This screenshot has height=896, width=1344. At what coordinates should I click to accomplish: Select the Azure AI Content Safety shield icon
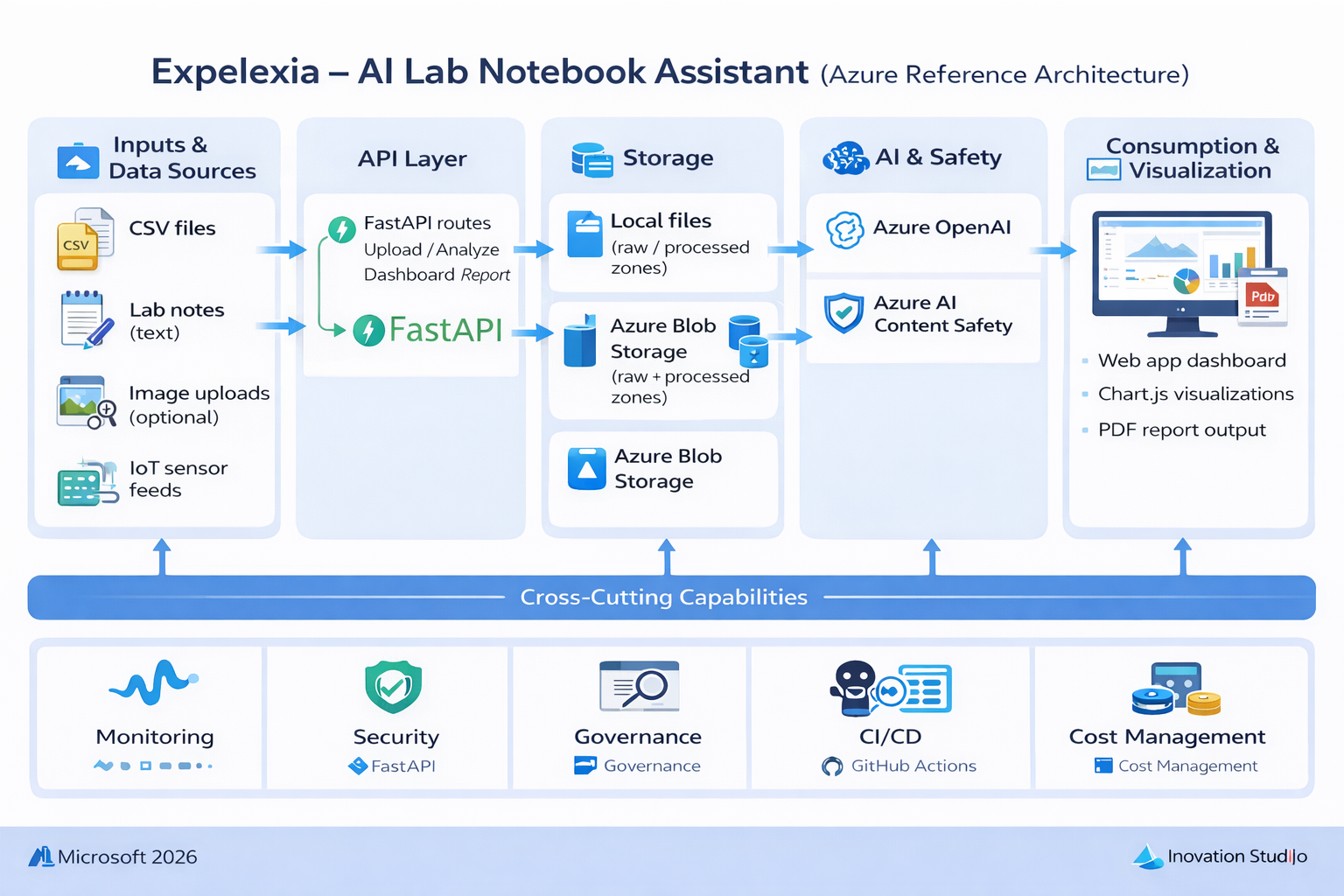point(843,313)
